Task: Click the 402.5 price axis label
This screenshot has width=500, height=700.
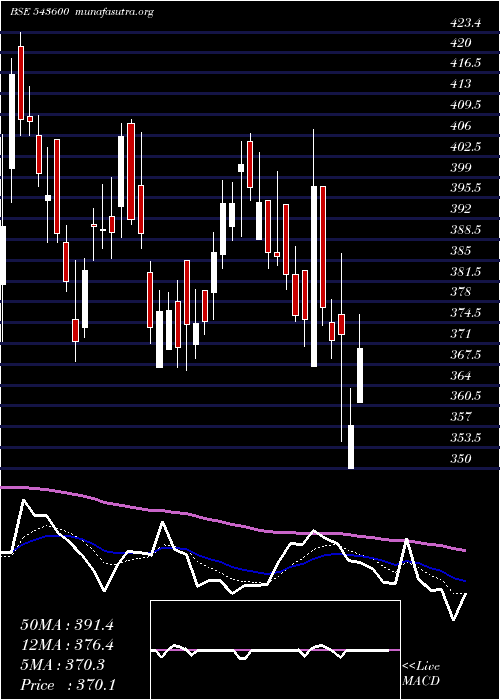Action: 466,146
